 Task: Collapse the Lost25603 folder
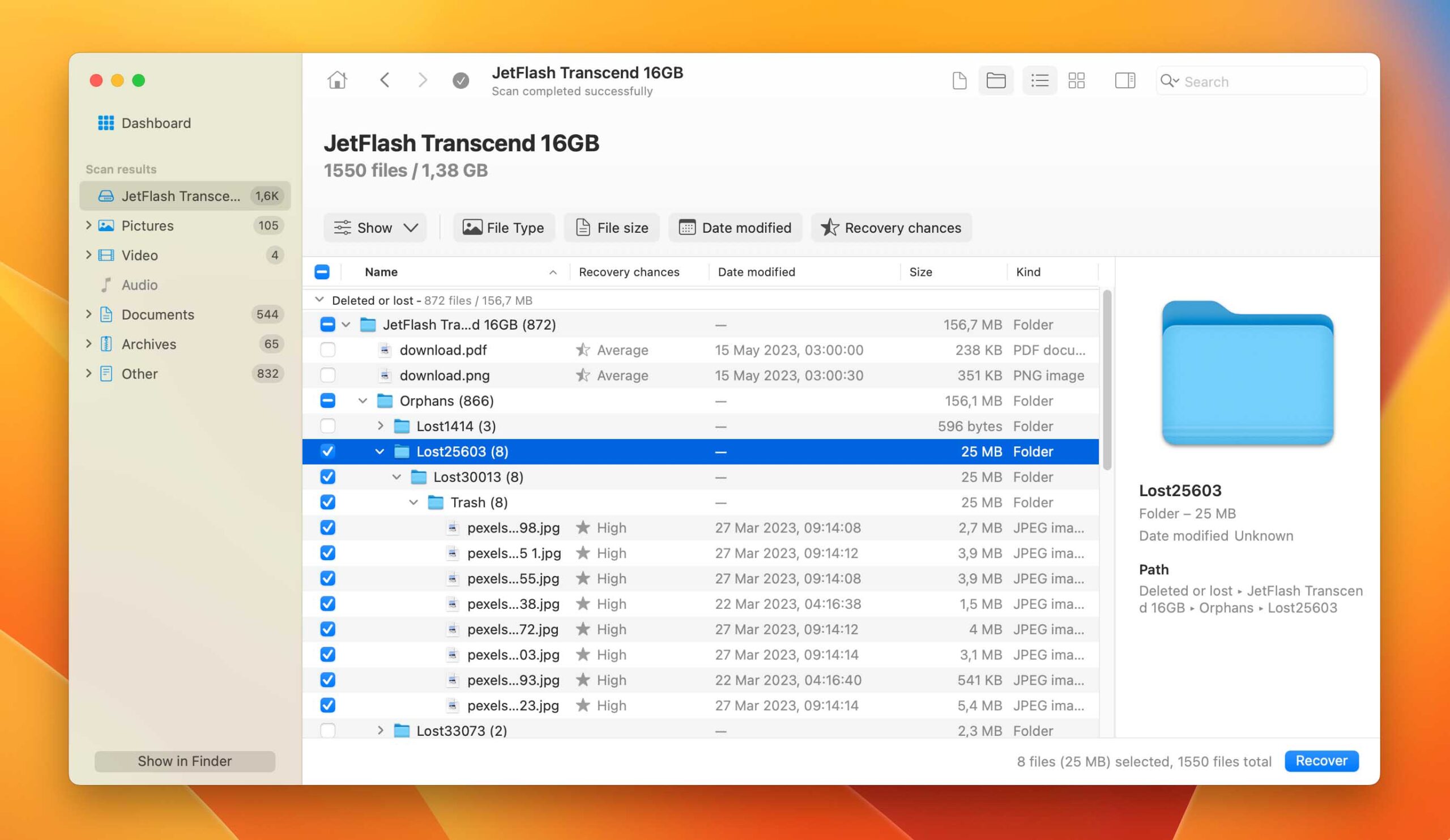pos(379,451)
